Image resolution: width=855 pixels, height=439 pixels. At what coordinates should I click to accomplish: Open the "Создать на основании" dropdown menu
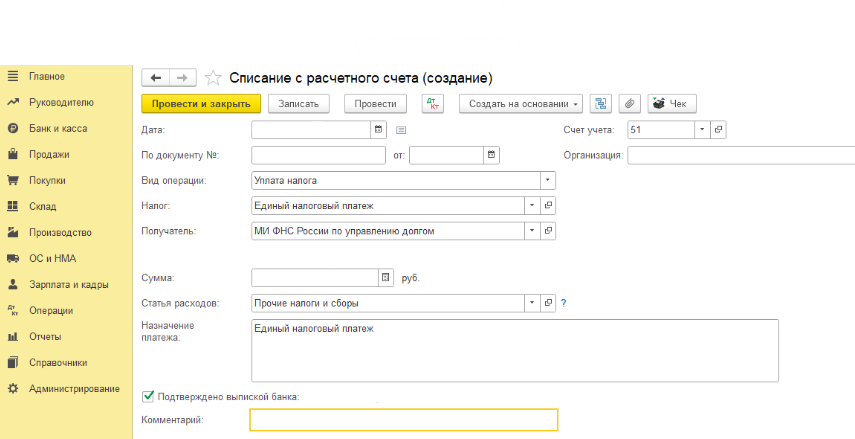pyautogui.click(x=521, y=104)
